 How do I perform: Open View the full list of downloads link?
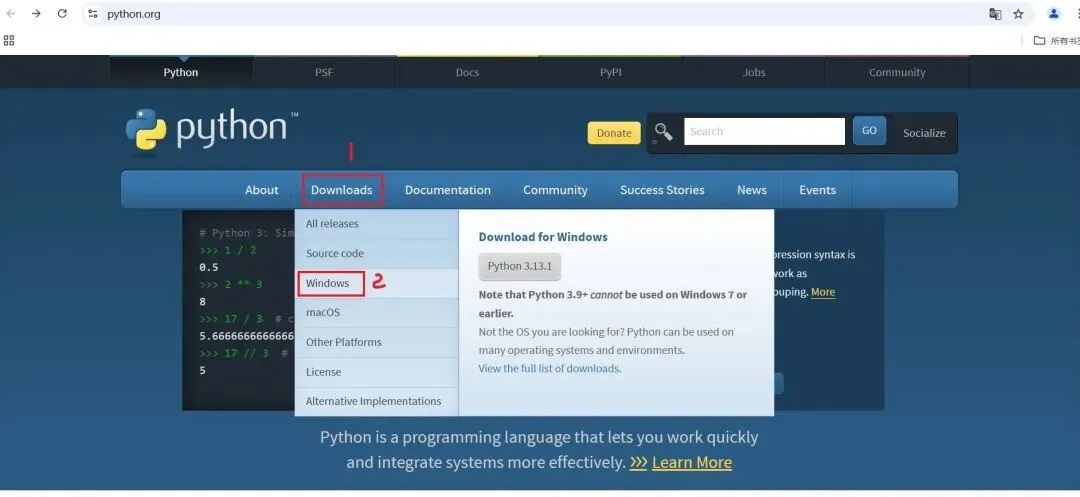[x=550, y=368]
